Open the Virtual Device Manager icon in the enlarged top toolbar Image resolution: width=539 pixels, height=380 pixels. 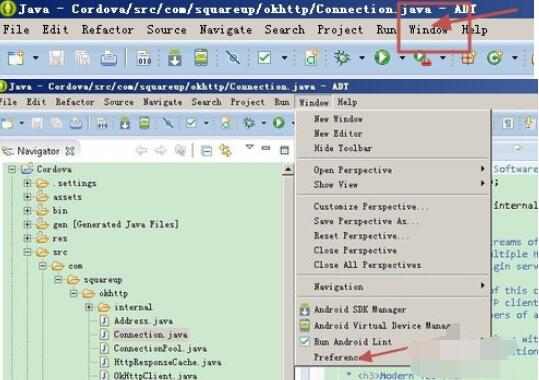(x=201, y=57)
